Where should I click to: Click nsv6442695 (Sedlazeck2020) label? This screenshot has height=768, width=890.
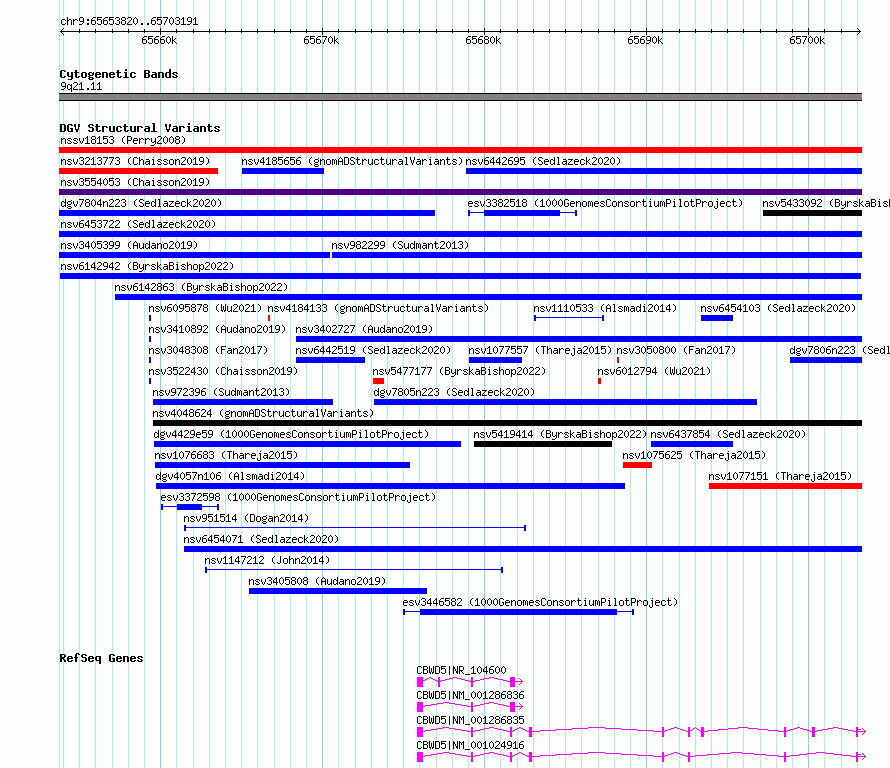[543, 161]
